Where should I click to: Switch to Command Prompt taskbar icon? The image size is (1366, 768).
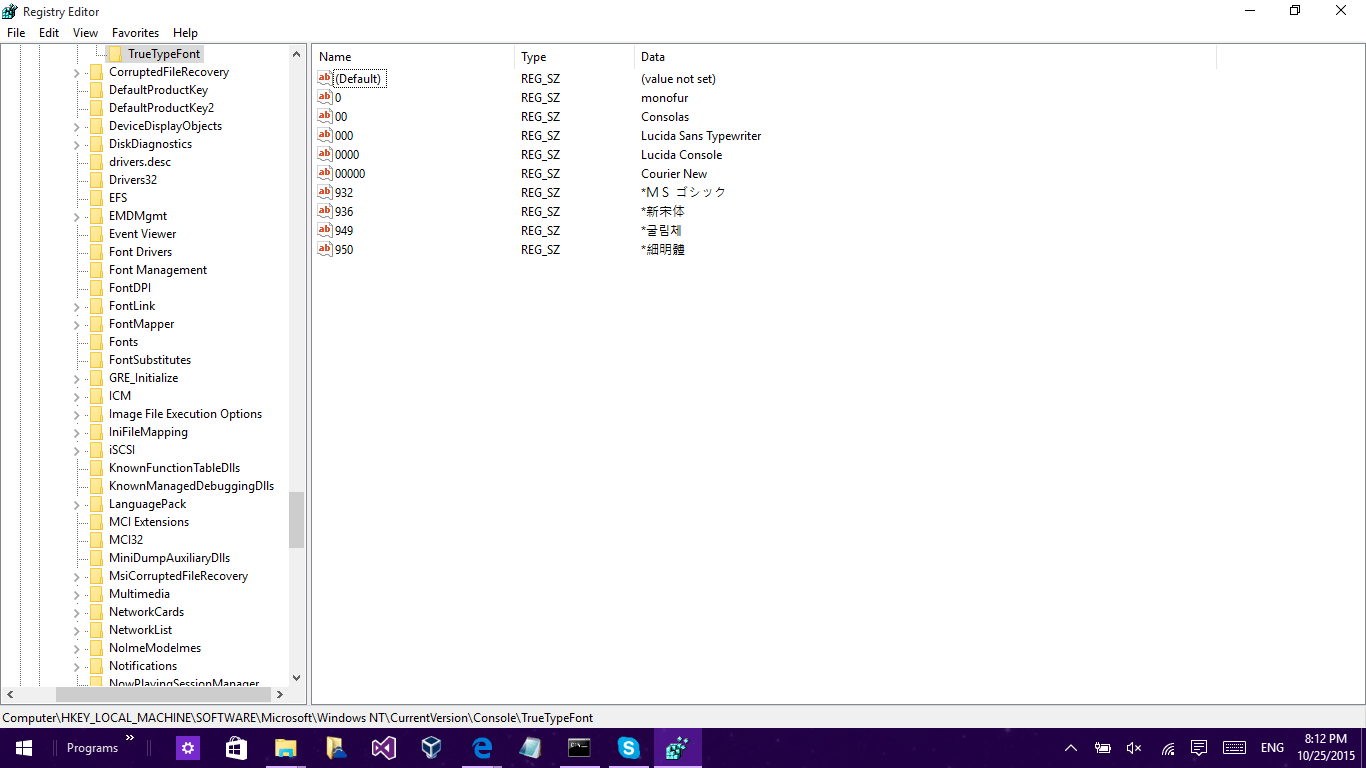click(579, 748)
